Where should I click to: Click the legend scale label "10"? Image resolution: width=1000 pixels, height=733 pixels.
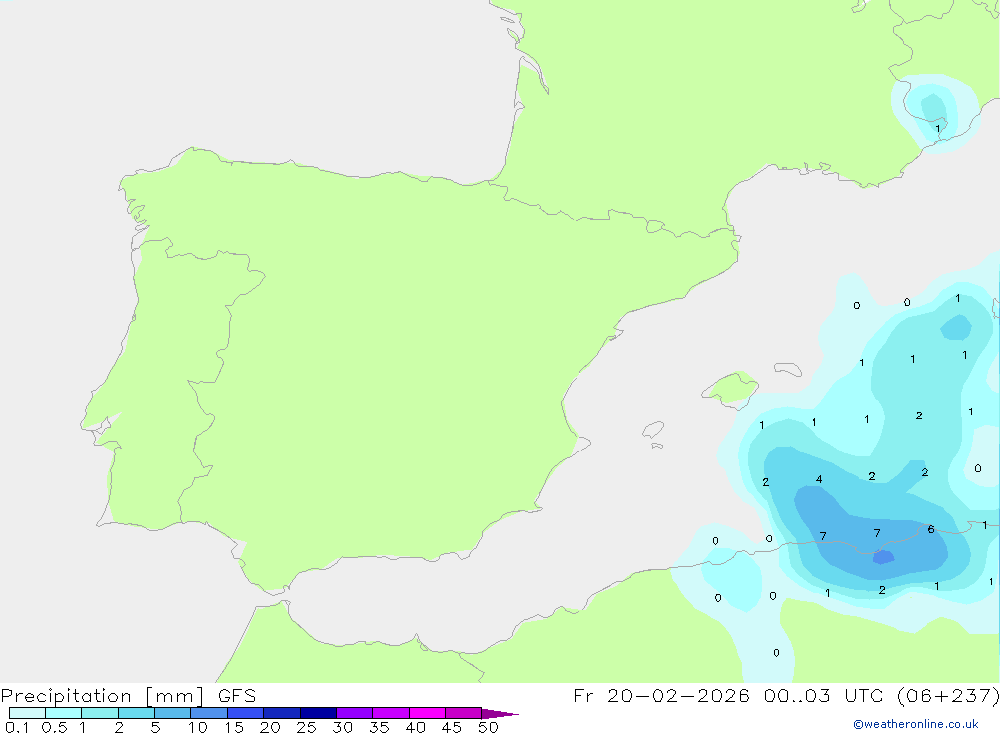(x=198, y=727)
